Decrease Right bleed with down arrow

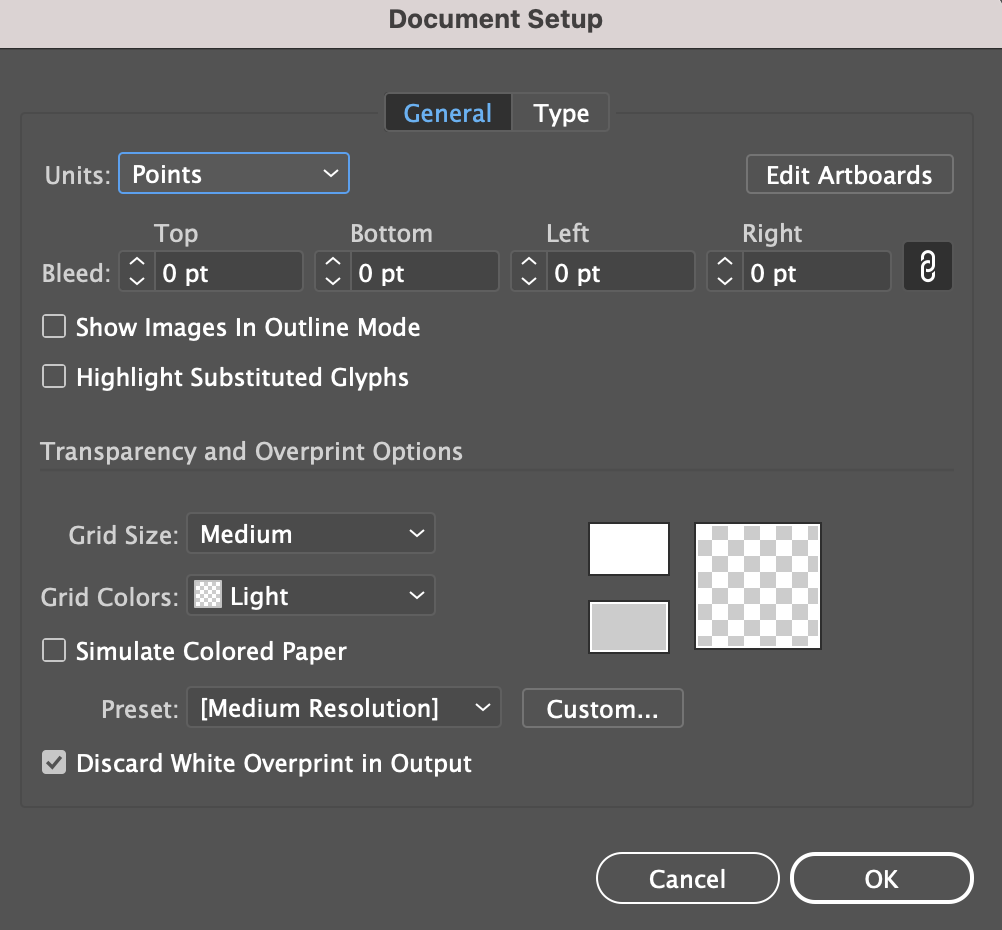pyautogui.click(x=725, y=281)
